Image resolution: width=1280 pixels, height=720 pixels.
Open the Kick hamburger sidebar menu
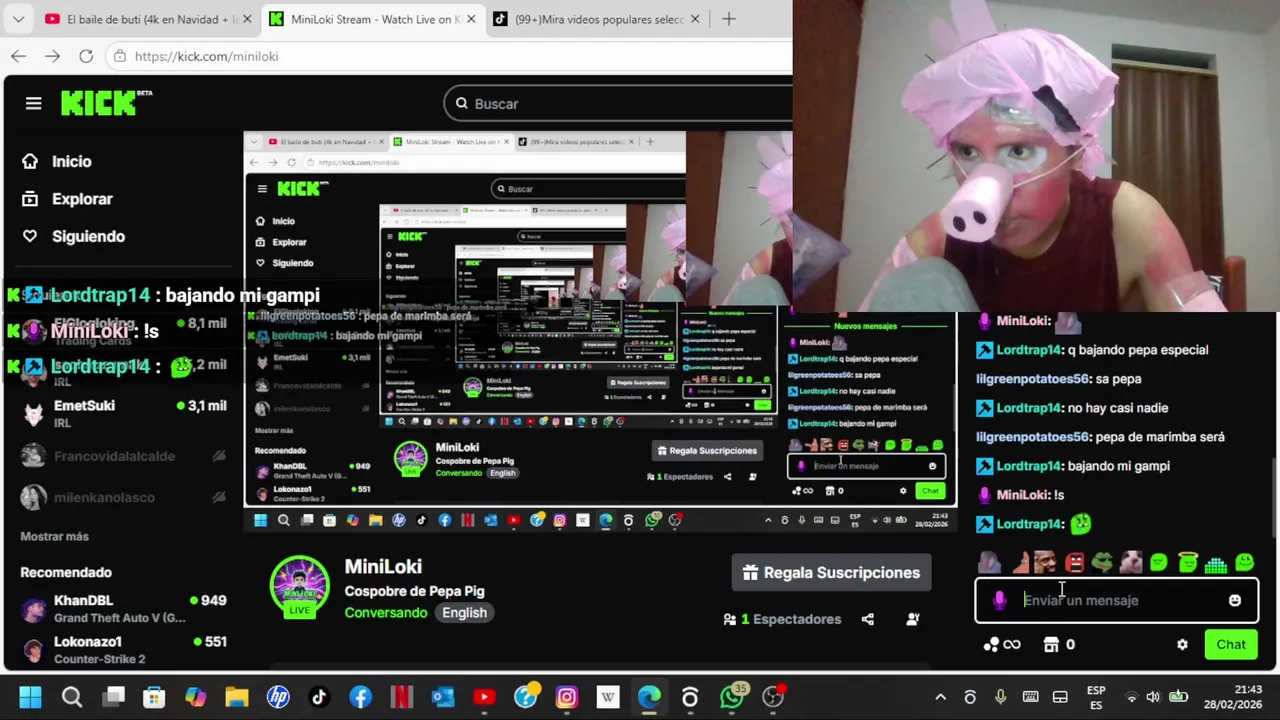[33, 103]
